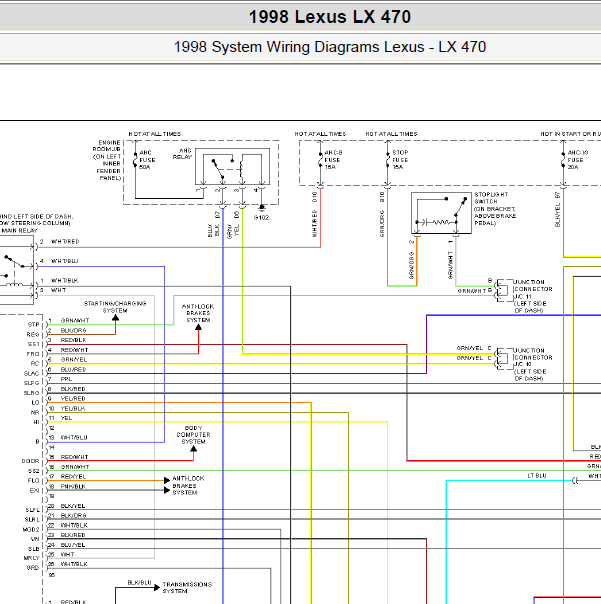Click the STARTING/CHARGING SYSTEM label
Image resolution: width=601 pixels, height=604 pixels.
point(115,307)
